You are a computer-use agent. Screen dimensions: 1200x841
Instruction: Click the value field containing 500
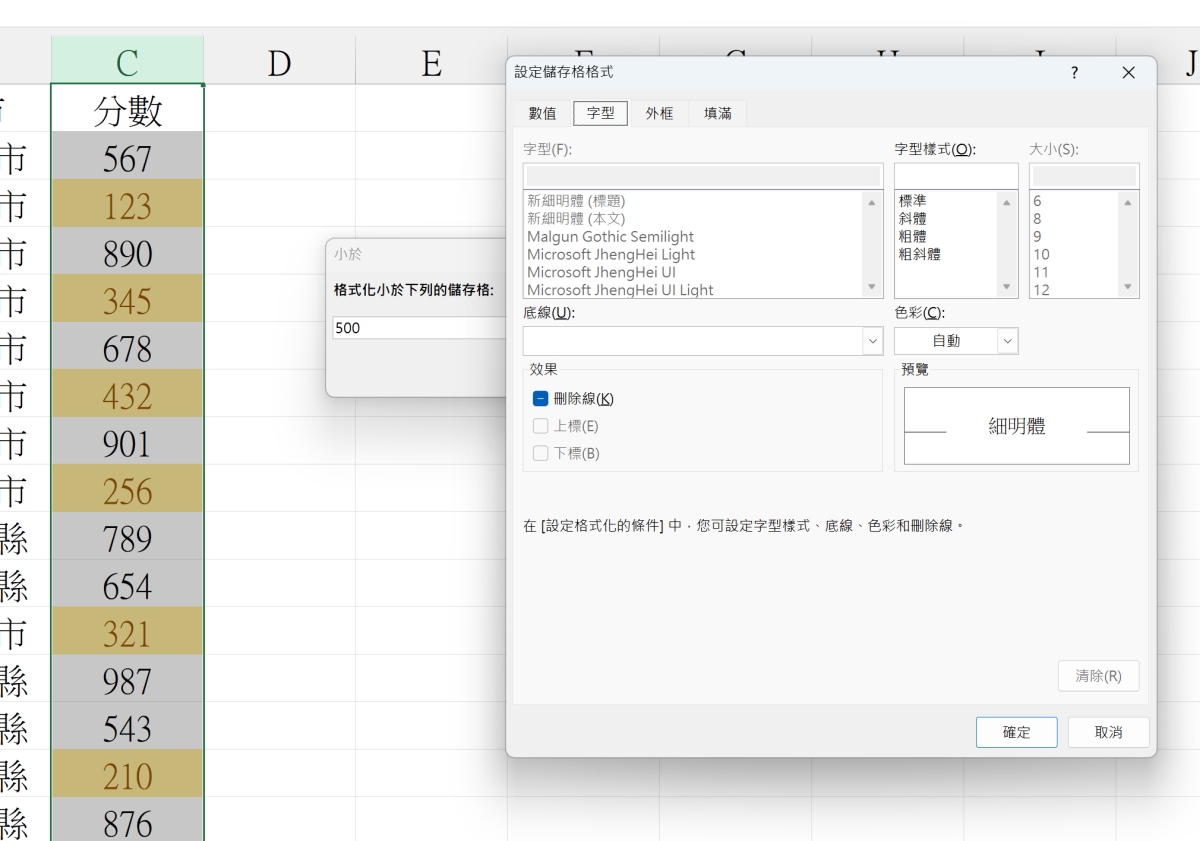pos(420,328)
